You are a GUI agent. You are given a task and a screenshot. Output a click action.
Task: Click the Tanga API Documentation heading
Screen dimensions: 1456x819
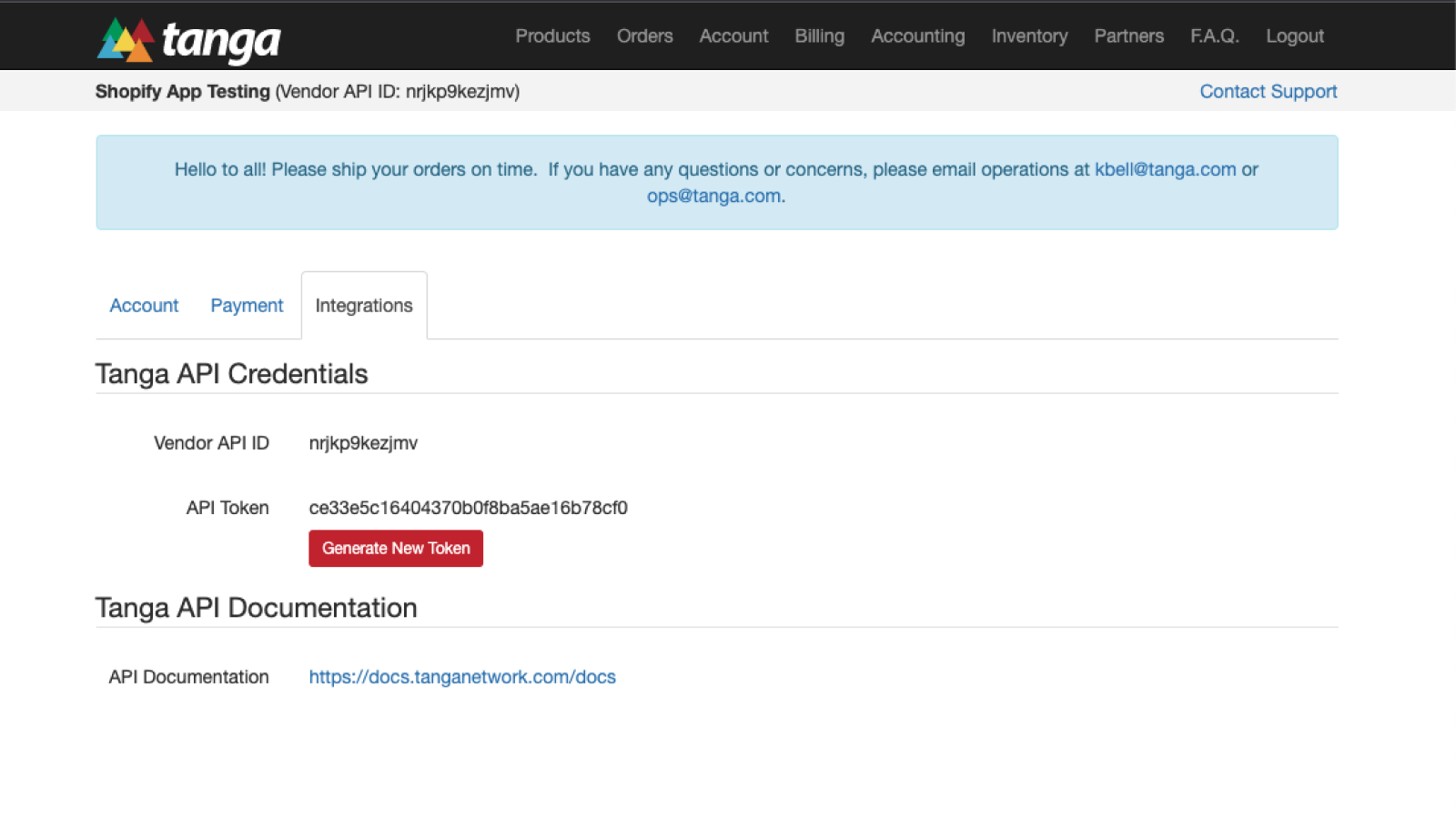pyautogui.click(x=256, y=608)
